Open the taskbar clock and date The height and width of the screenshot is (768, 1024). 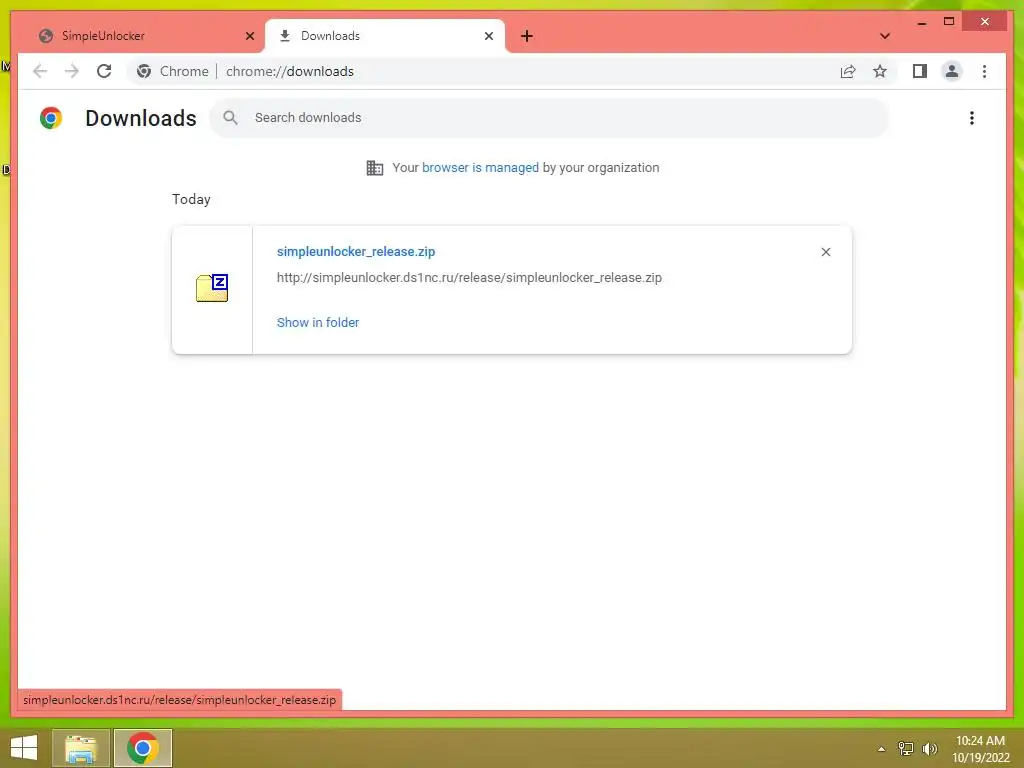tap(980, 749)
